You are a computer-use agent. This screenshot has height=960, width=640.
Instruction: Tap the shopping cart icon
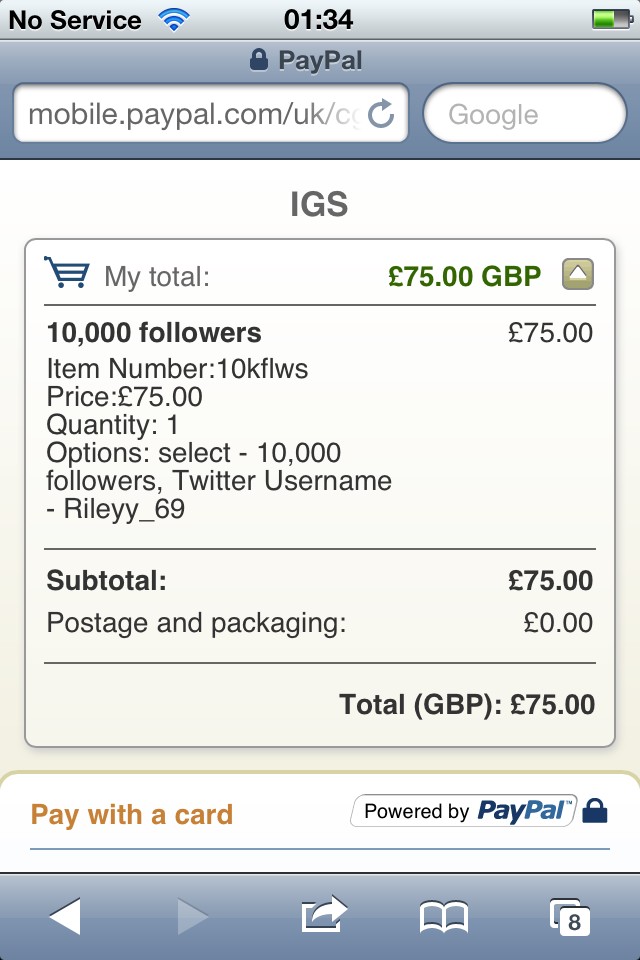67,272
